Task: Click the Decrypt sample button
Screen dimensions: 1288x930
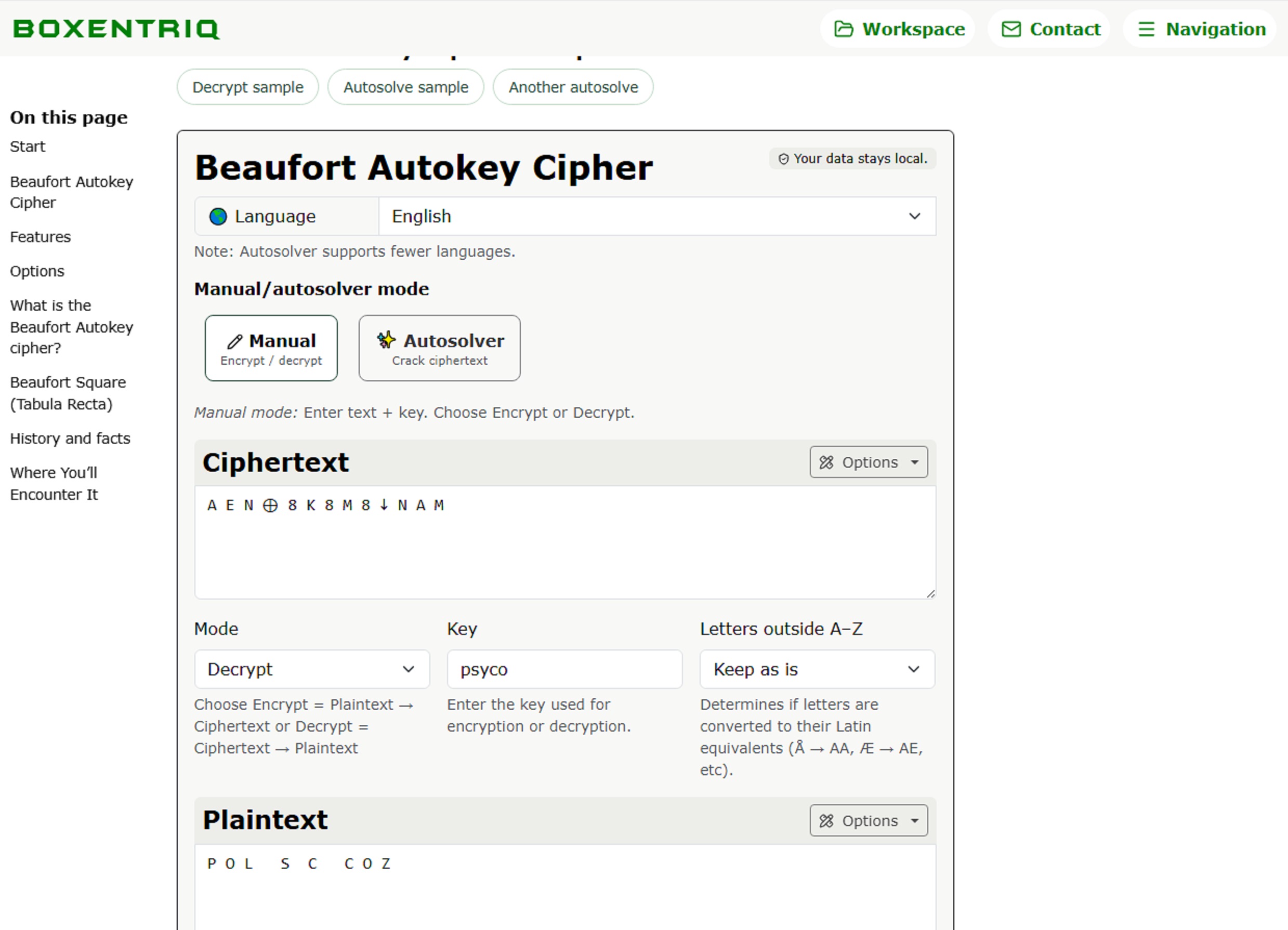Action: pyautogui.click(x=247, y=87)
